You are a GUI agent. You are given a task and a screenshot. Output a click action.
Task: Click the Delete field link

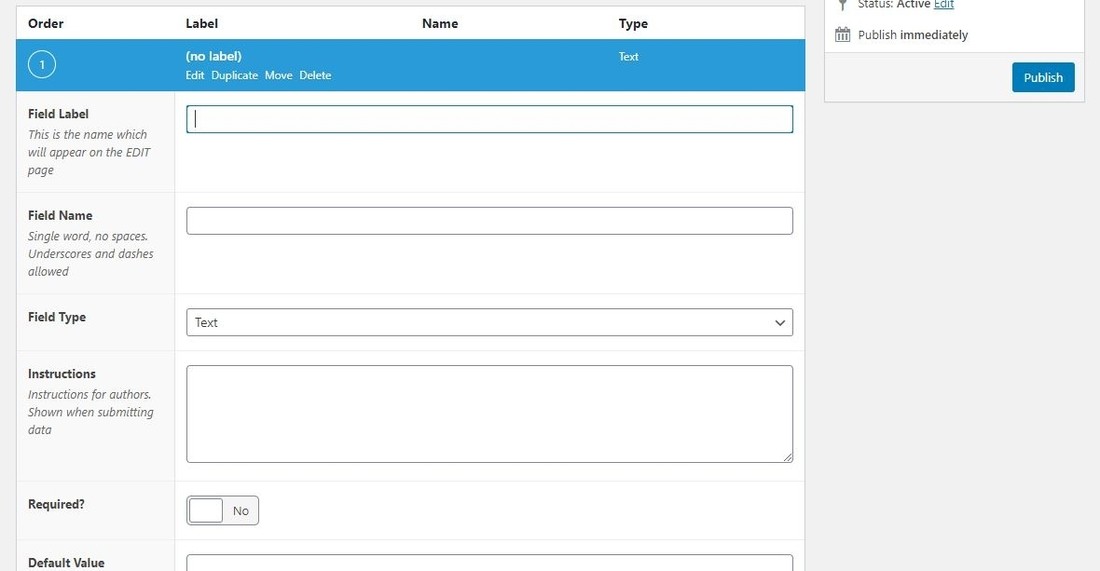(315, 75)
